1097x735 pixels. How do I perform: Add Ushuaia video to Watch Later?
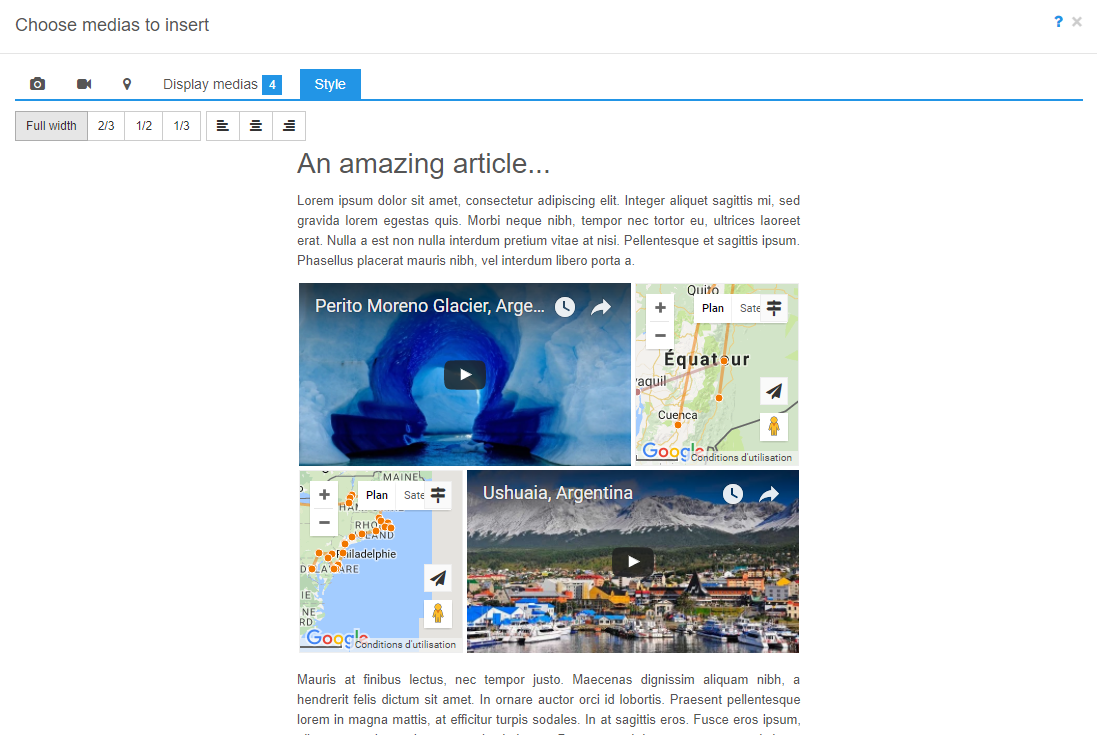(x=733, y=494)
